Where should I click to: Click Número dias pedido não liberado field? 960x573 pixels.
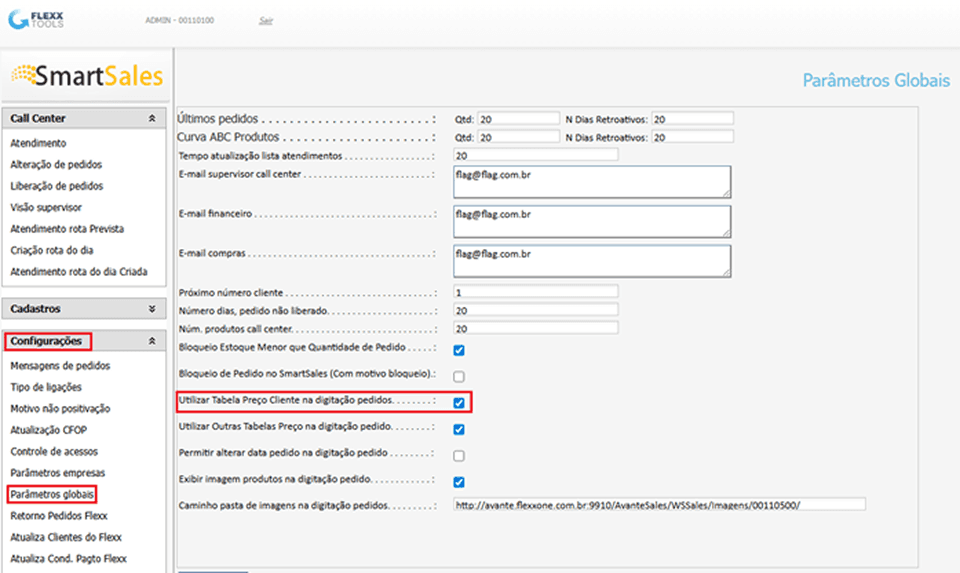point(536,310)
